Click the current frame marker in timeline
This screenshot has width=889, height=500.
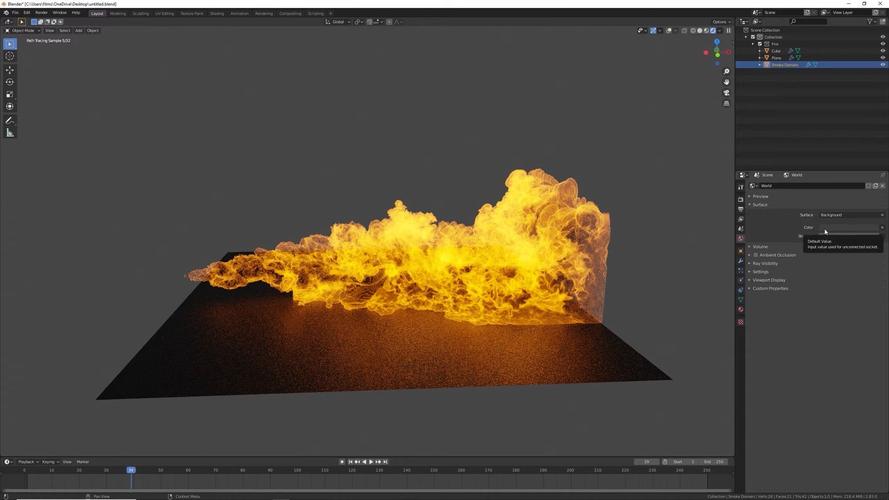[x=131, y=470]
